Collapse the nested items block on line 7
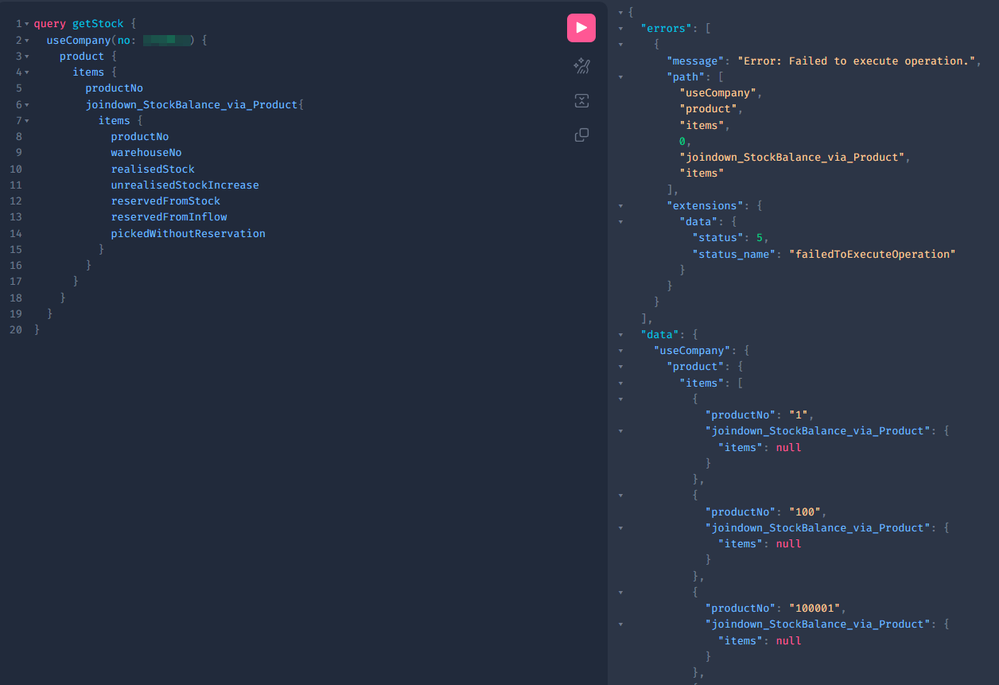This screenshot has width=999, height=685. click(27, 121)
